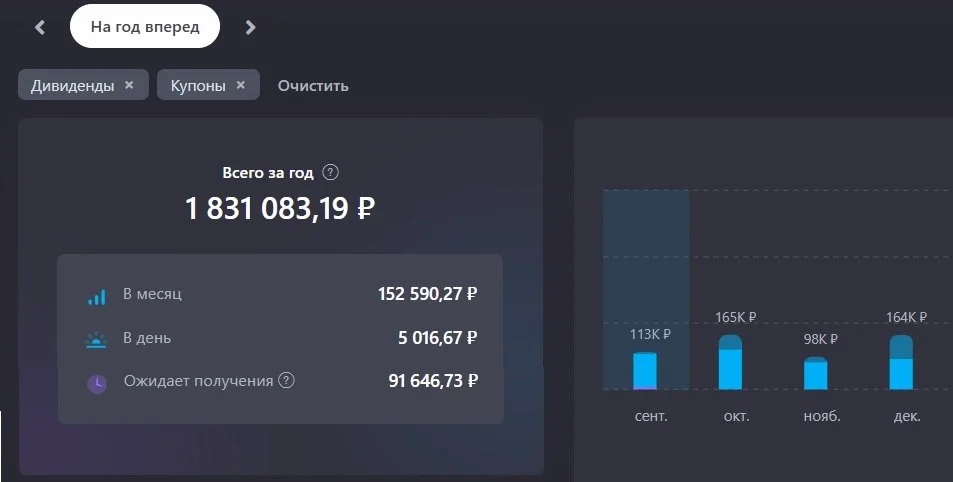Viewport: 953px width, 482px height.
Task: Click the purple clock icon beside 'Ожидает получения'
Action: point(97,384)
